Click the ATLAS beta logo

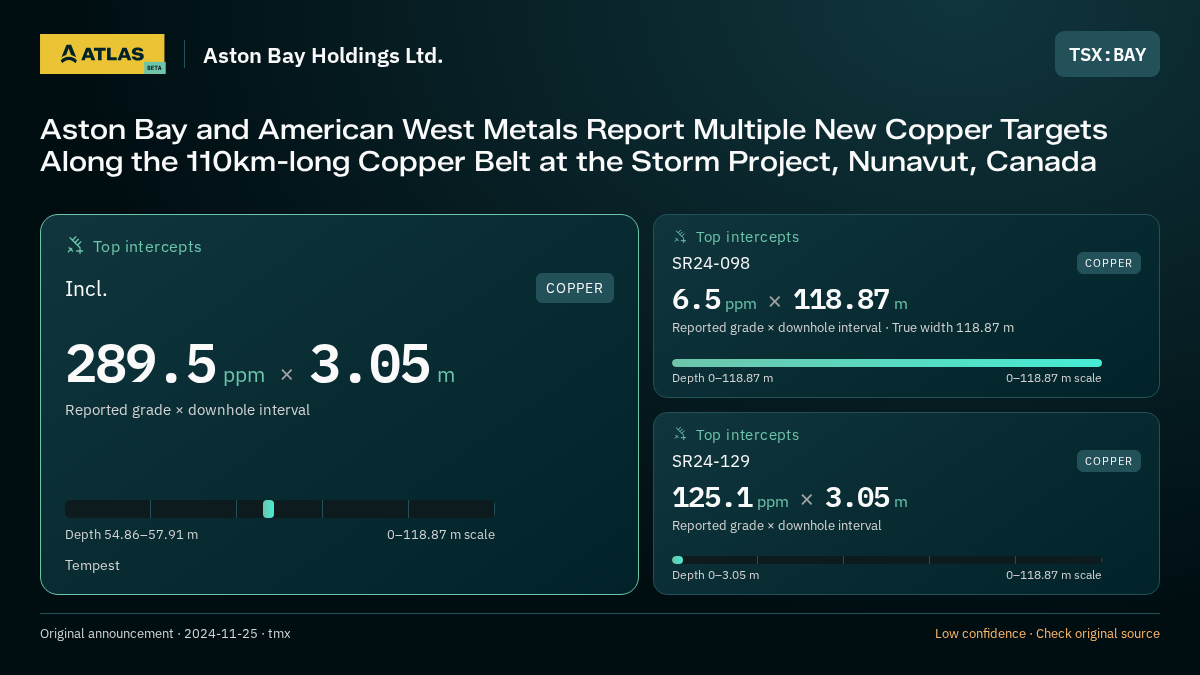pos(102,54)
